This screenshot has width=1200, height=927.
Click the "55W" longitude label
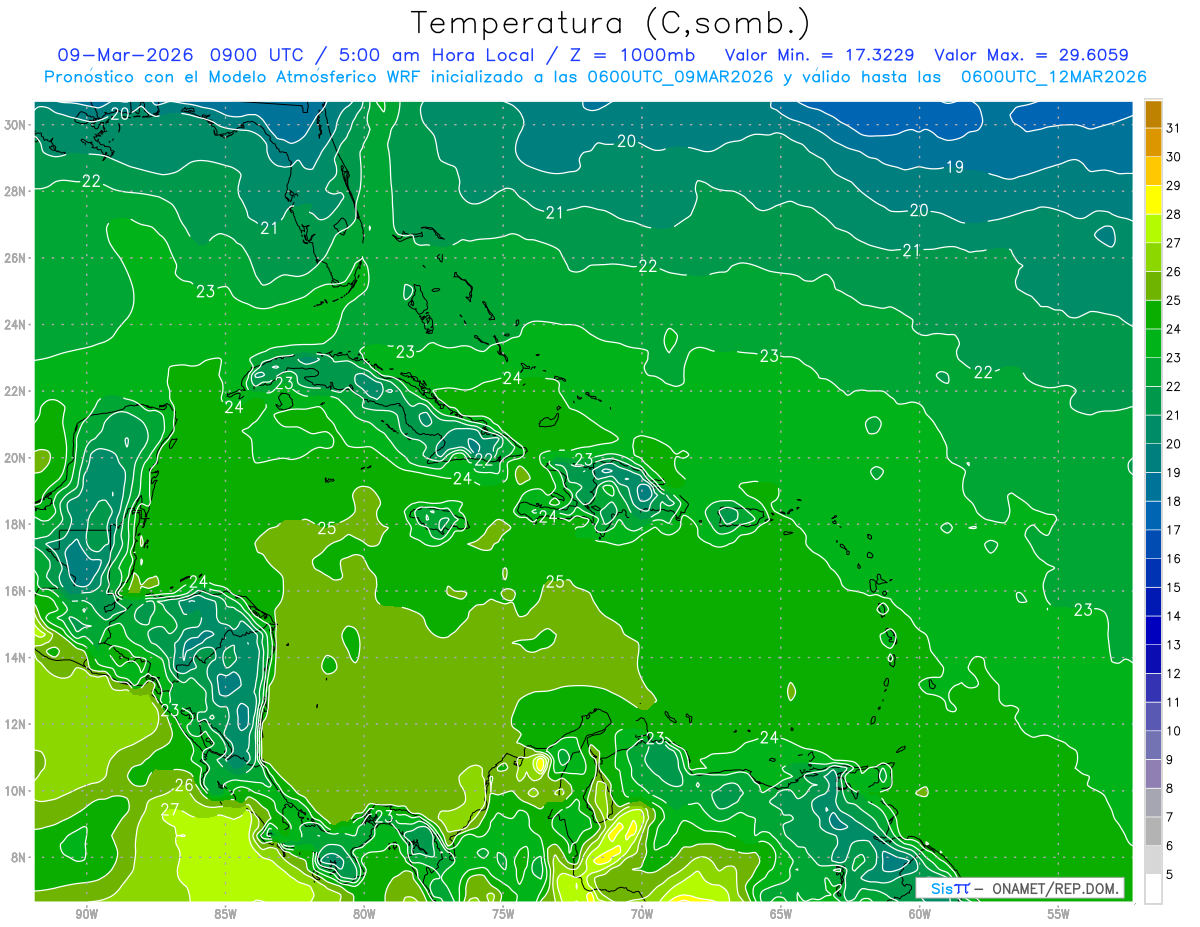tap(1059, 914)
